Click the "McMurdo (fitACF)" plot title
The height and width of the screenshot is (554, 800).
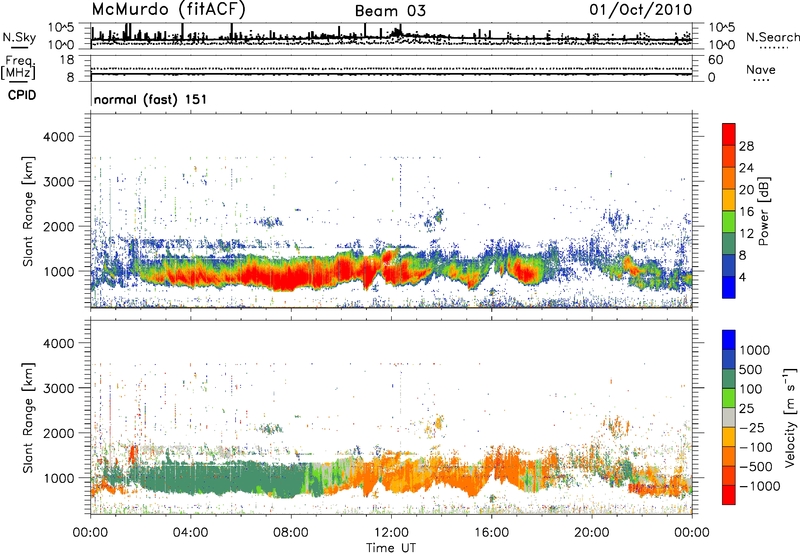point(168,10)
